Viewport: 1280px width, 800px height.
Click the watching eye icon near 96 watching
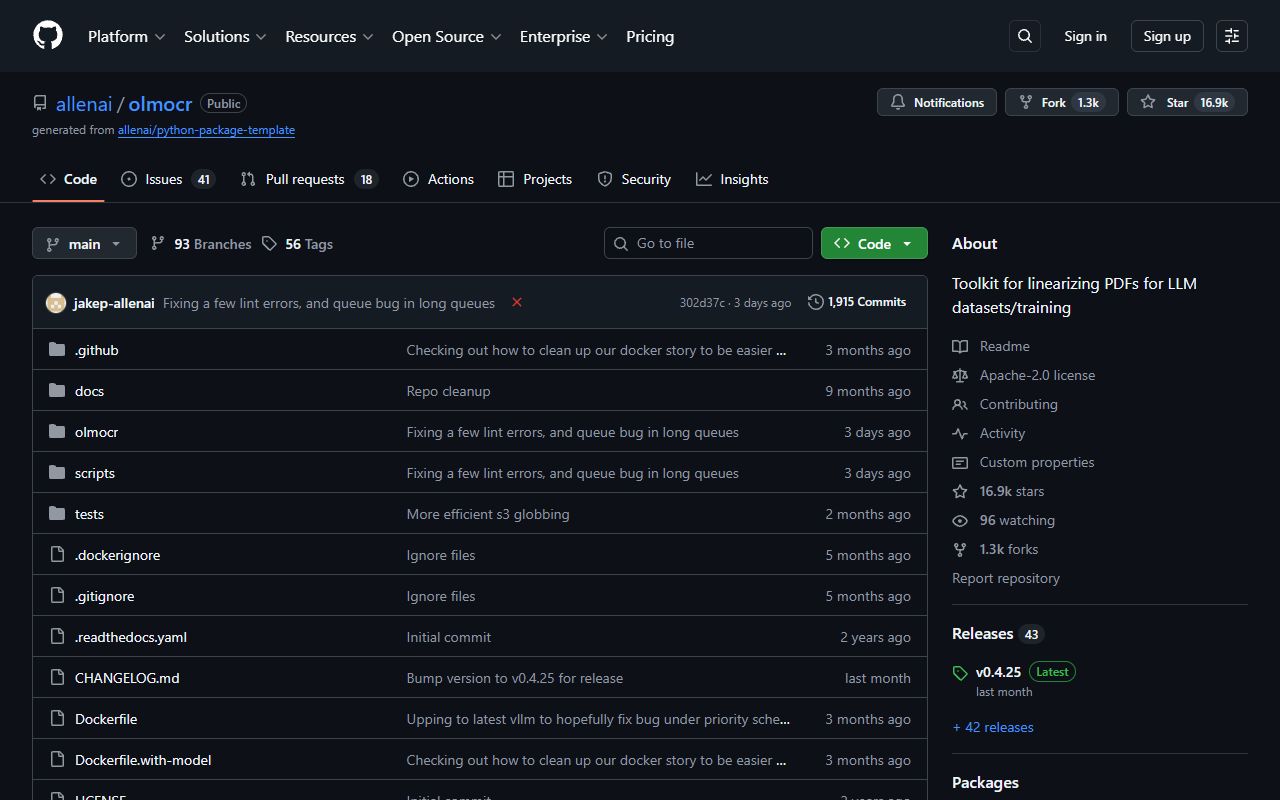click(x=960, y=520)
